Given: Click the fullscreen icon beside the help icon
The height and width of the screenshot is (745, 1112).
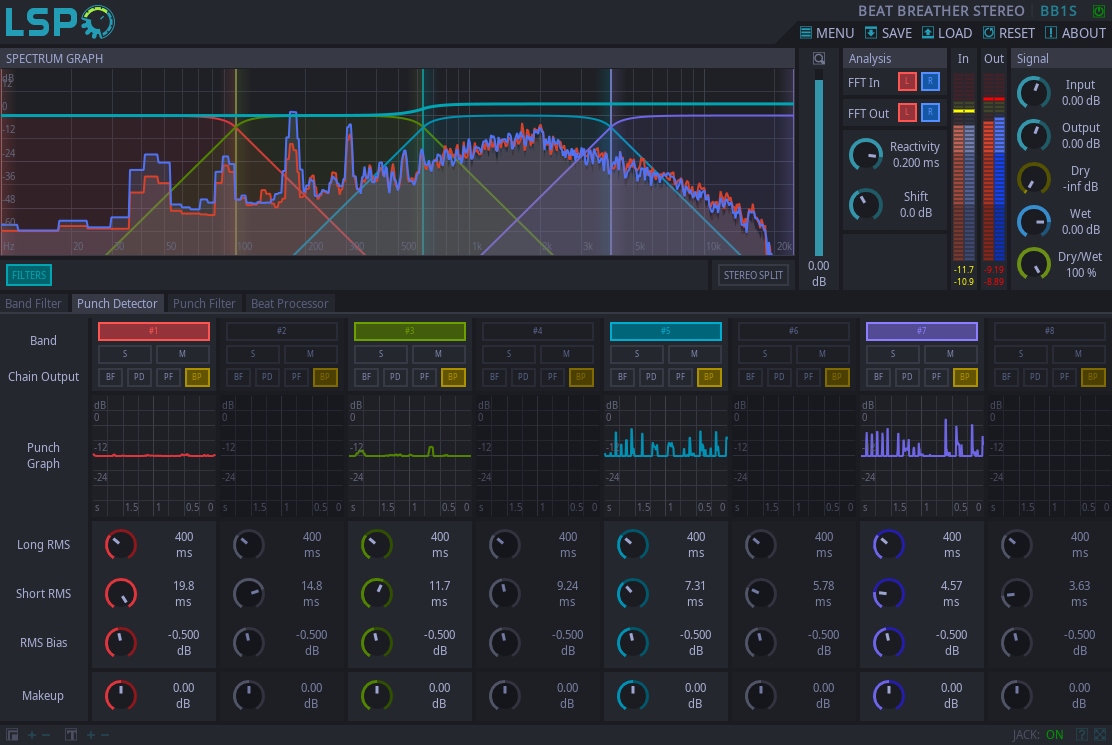Looking at the screenshot, I should (x=1100, y=735).
